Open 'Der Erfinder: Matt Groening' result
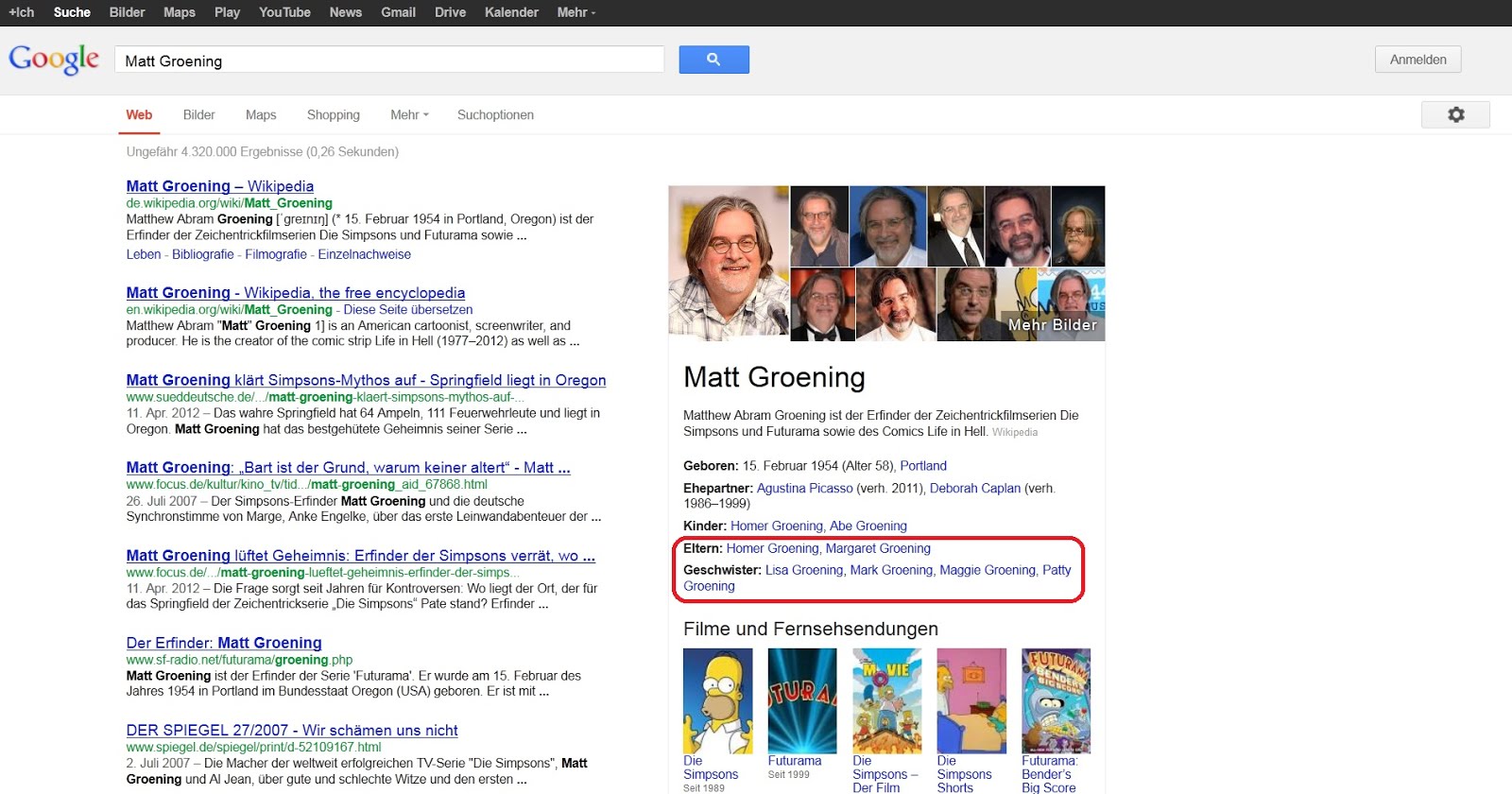This screenshot has width=1512, height=794. coord(224,643)
